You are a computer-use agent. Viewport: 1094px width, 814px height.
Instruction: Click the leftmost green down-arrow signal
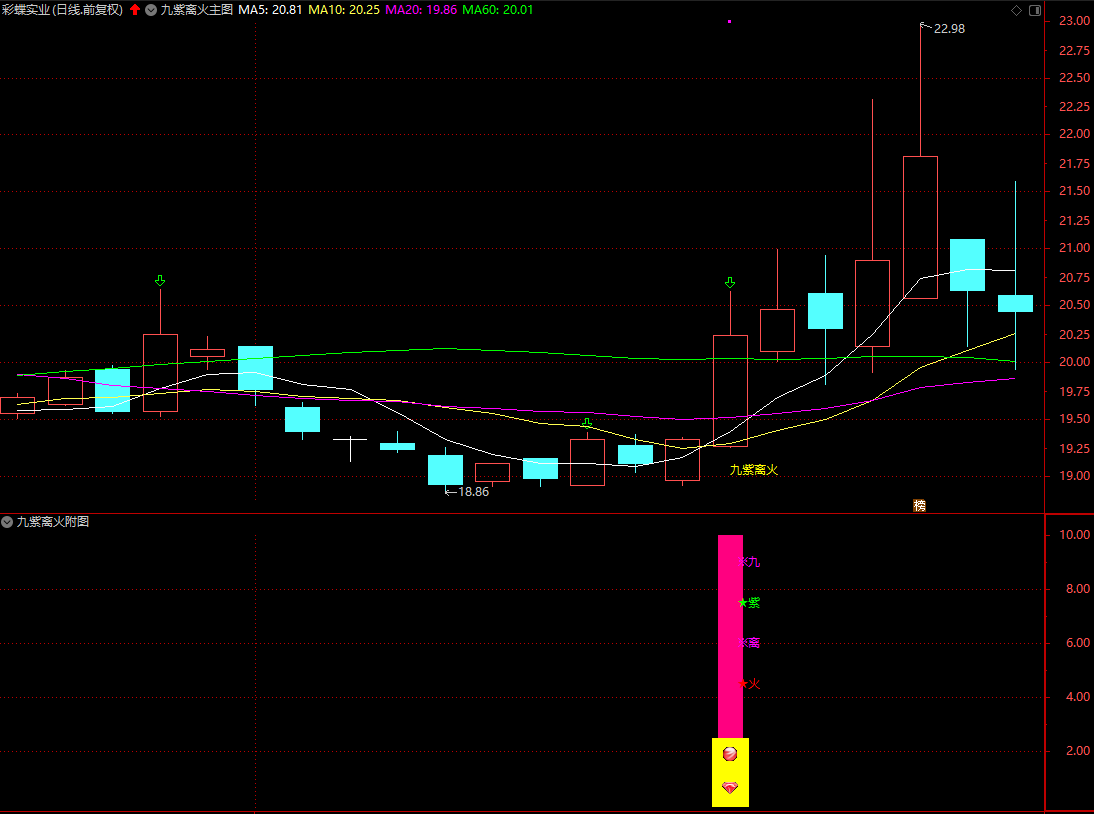point(160,280)
